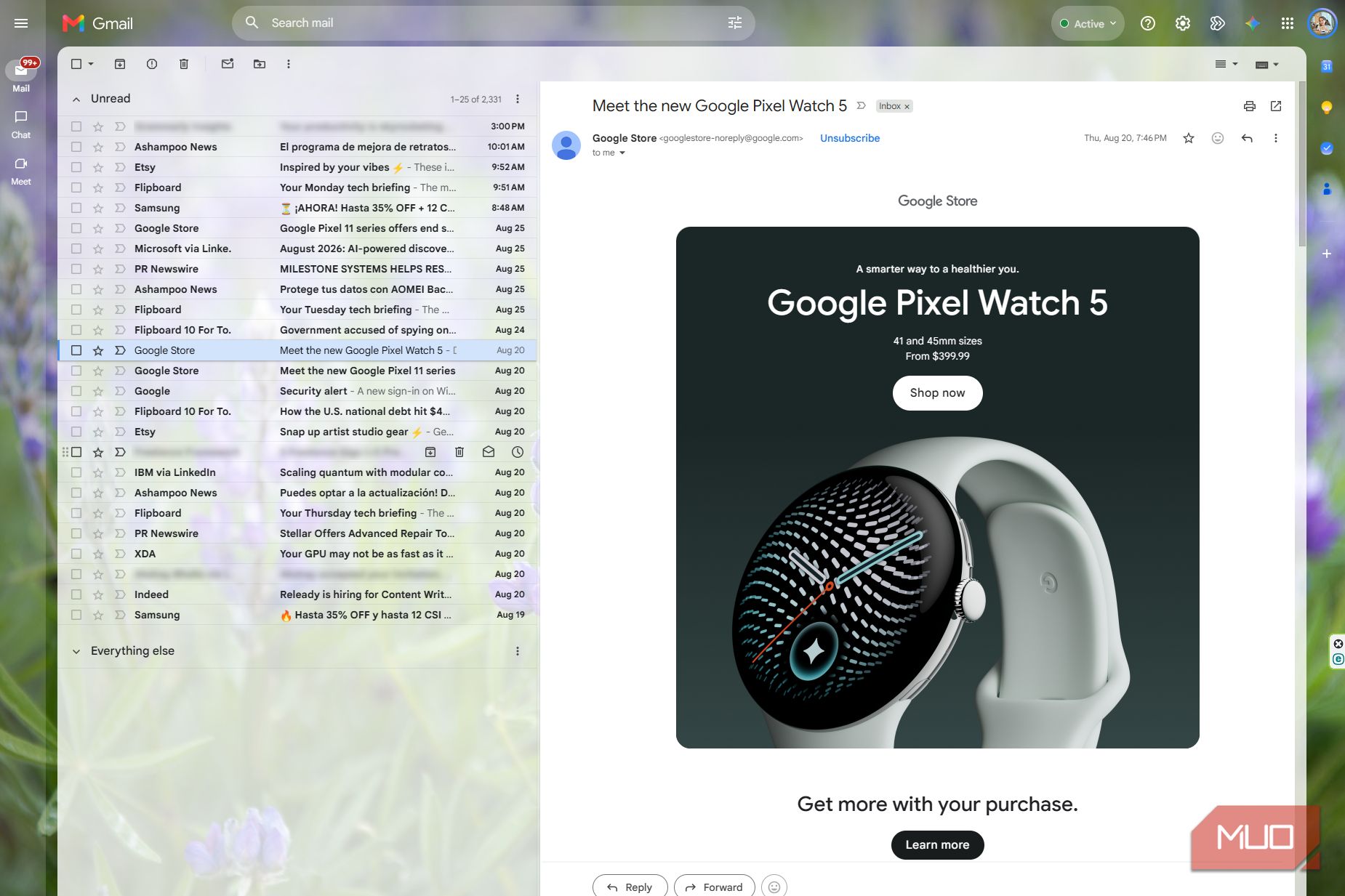
Task: Click in the Search mail field
Action: pos(494,23)
